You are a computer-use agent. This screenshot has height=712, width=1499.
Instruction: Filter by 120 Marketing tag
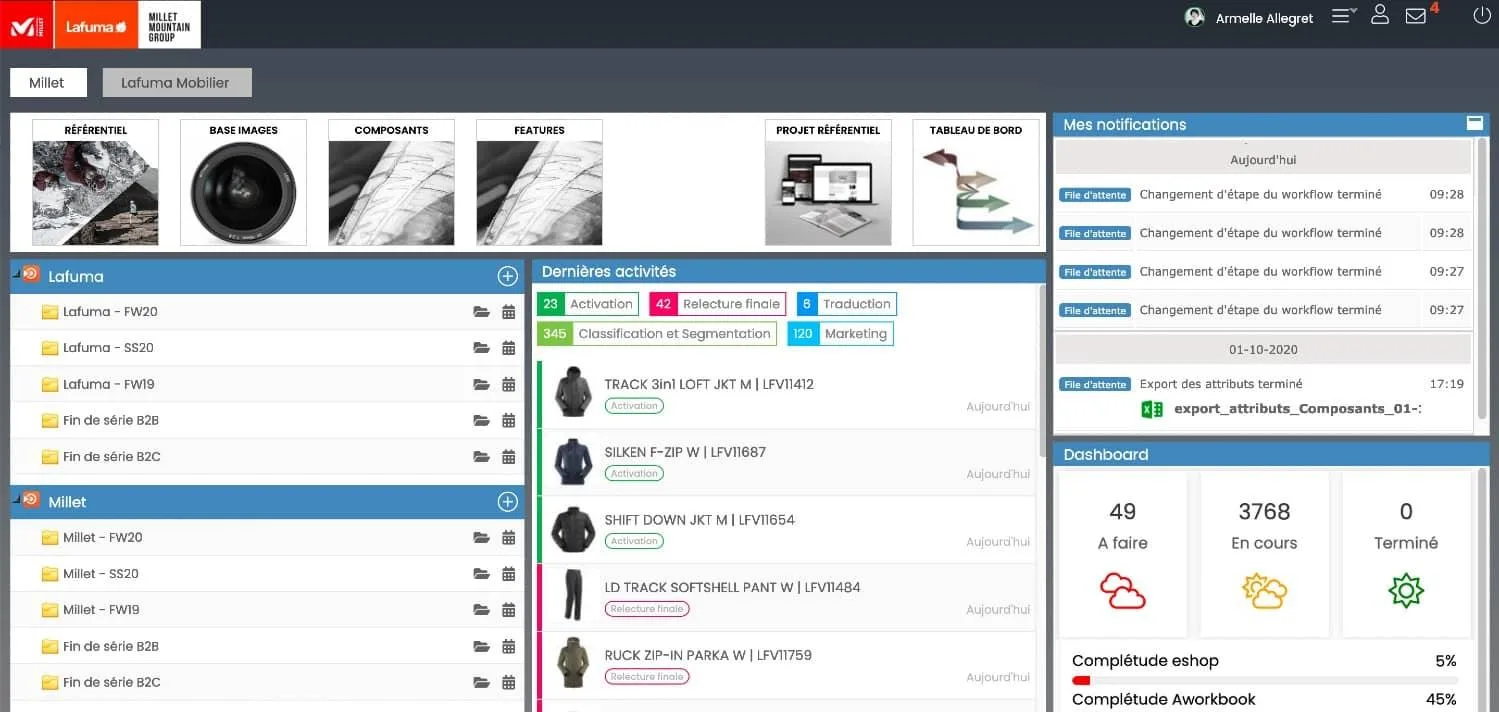point(841,334)
